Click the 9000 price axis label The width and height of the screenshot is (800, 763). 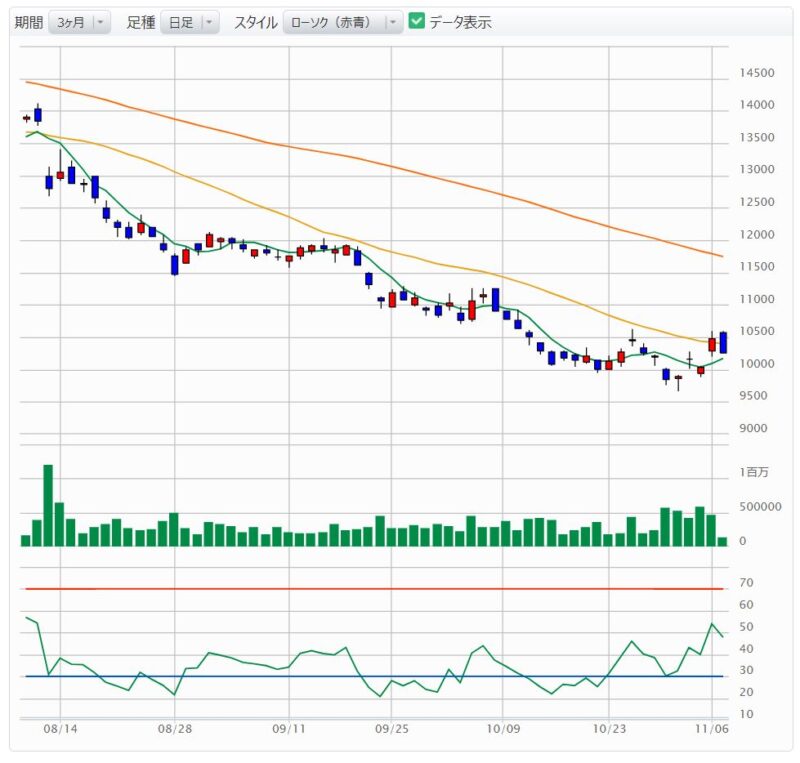[x=754, y=429]
